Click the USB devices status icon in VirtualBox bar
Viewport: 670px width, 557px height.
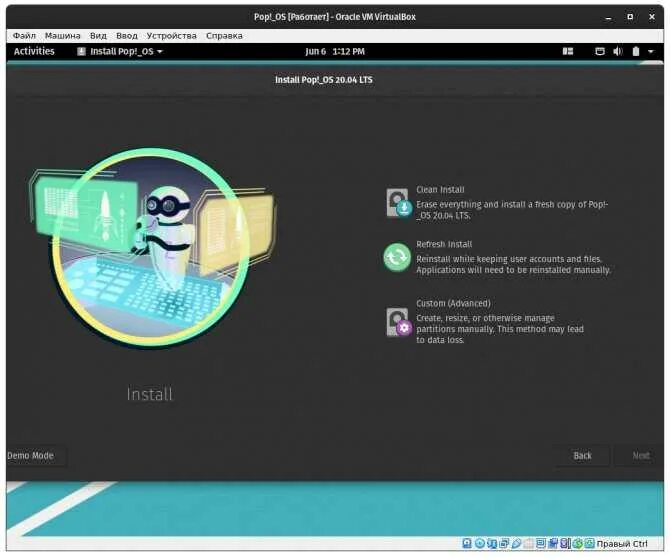pos(516,543)
